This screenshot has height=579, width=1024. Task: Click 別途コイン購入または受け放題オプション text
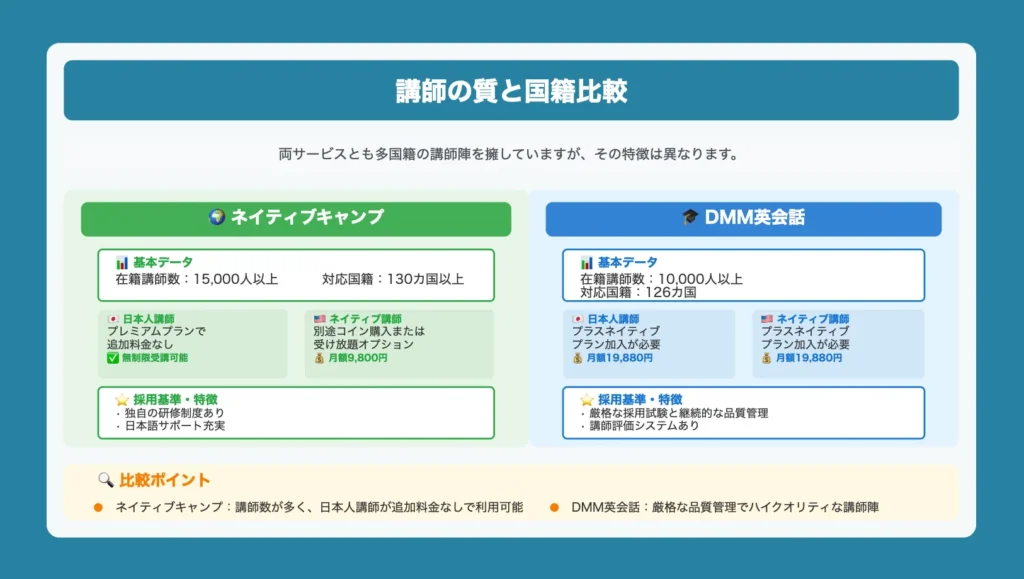[x=369, y=337]
